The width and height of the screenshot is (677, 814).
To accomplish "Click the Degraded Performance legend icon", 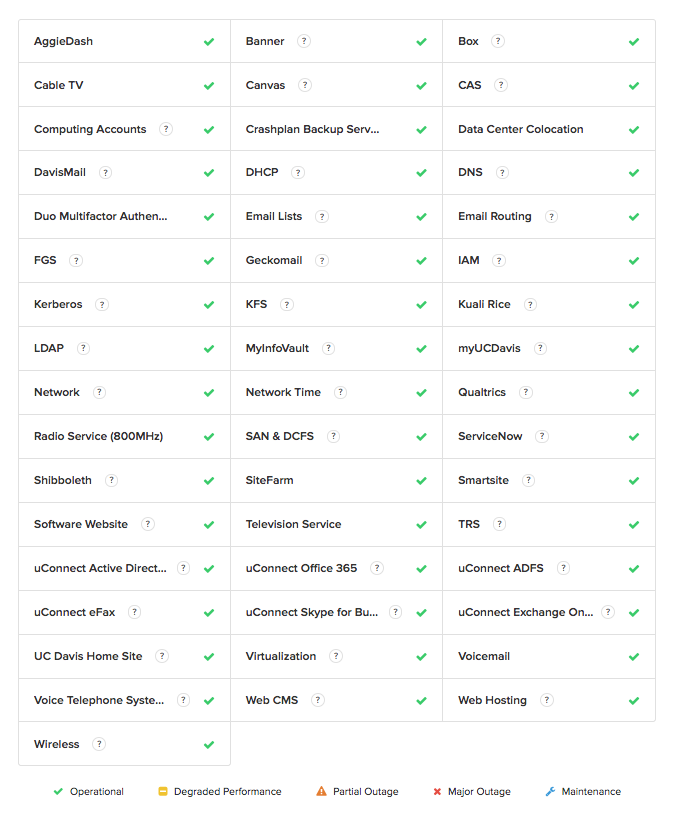I will point(163,791).
